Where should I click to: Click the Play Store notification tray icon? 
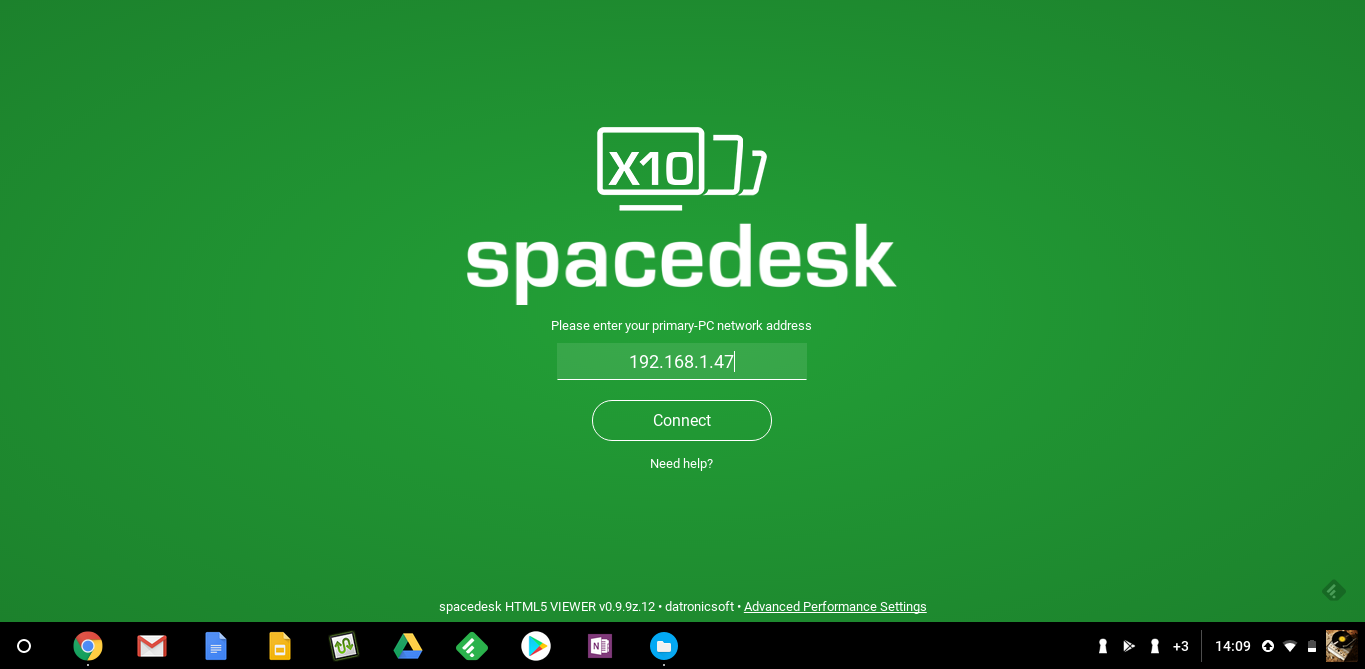pos(1129,646)
